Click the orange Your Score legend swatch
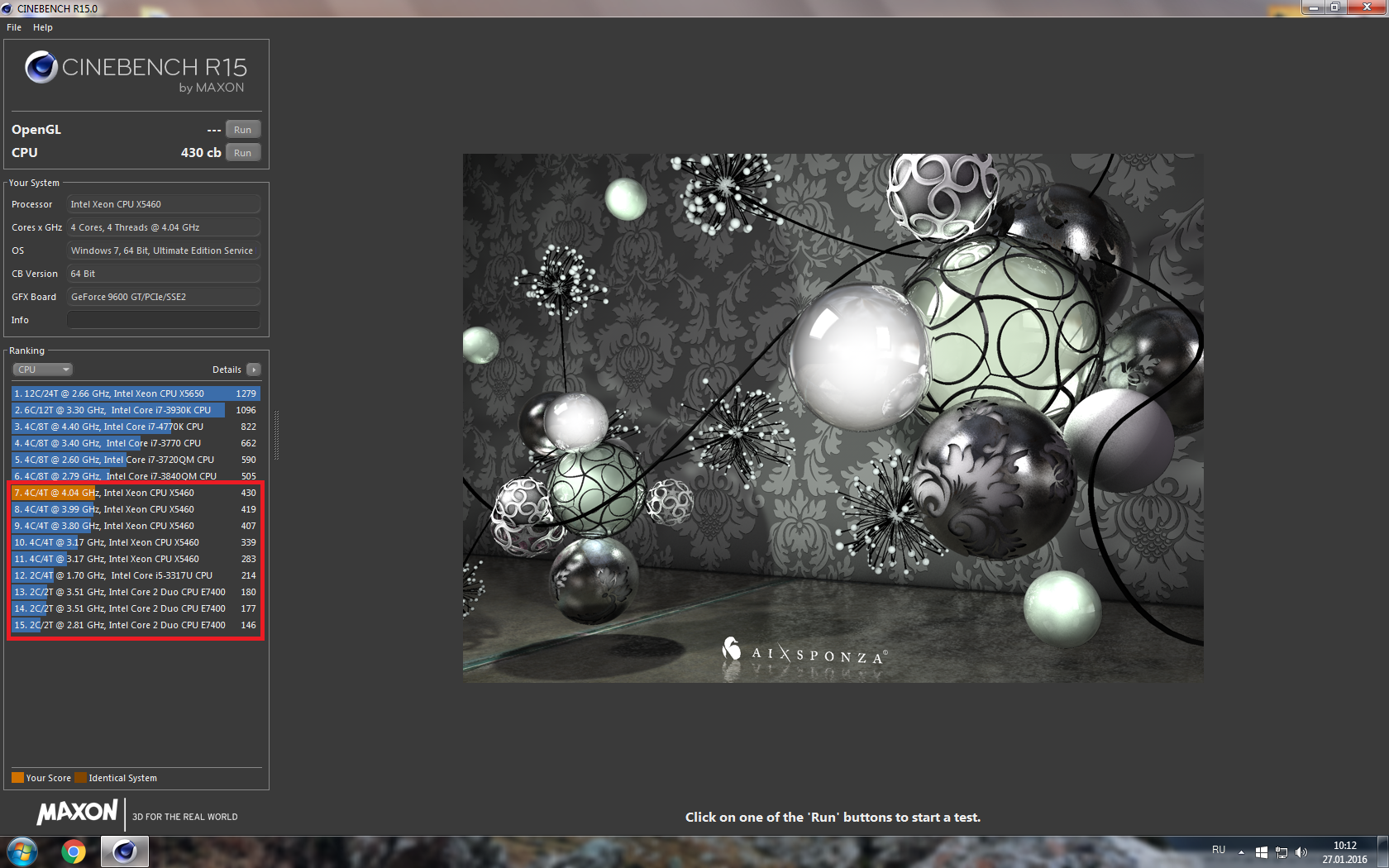Viewport: 1389px width, 868px height. click(17, 777)
